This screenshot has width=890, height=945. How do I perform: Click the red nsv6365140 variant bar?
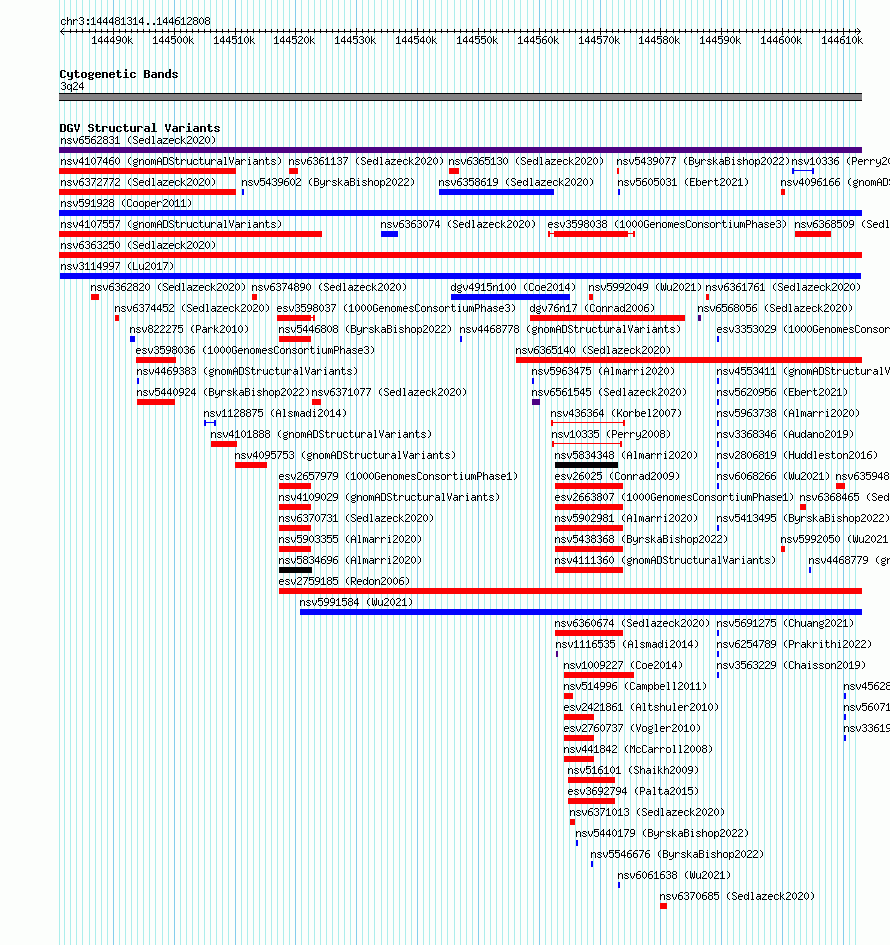coord(689,360)
